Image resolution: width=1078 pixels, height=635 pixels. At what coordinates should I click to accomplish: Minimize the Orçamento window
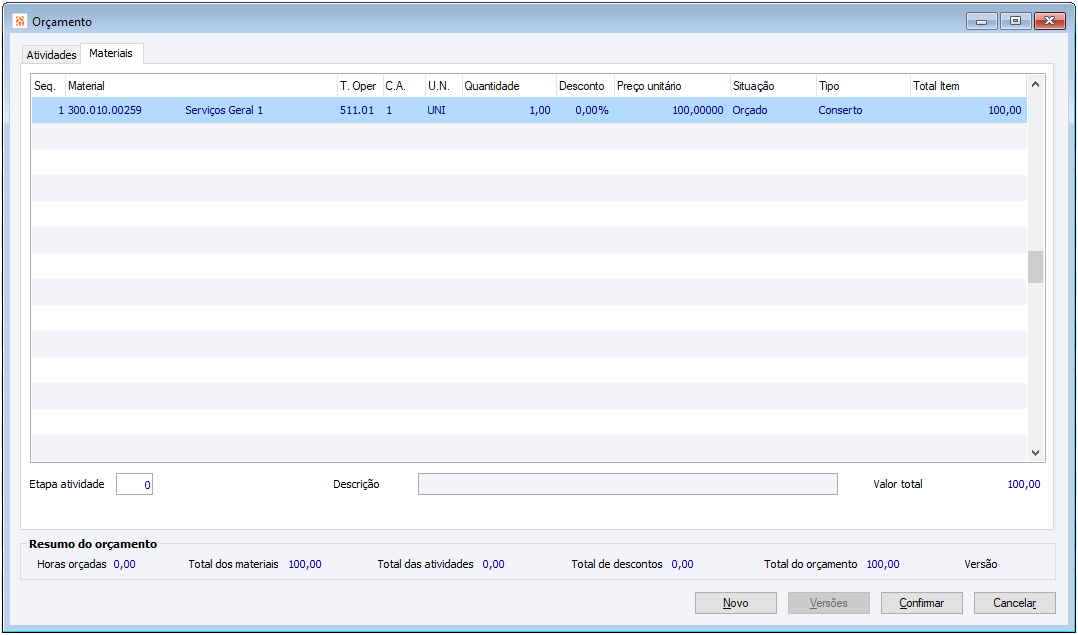click(x=982, y=21)
